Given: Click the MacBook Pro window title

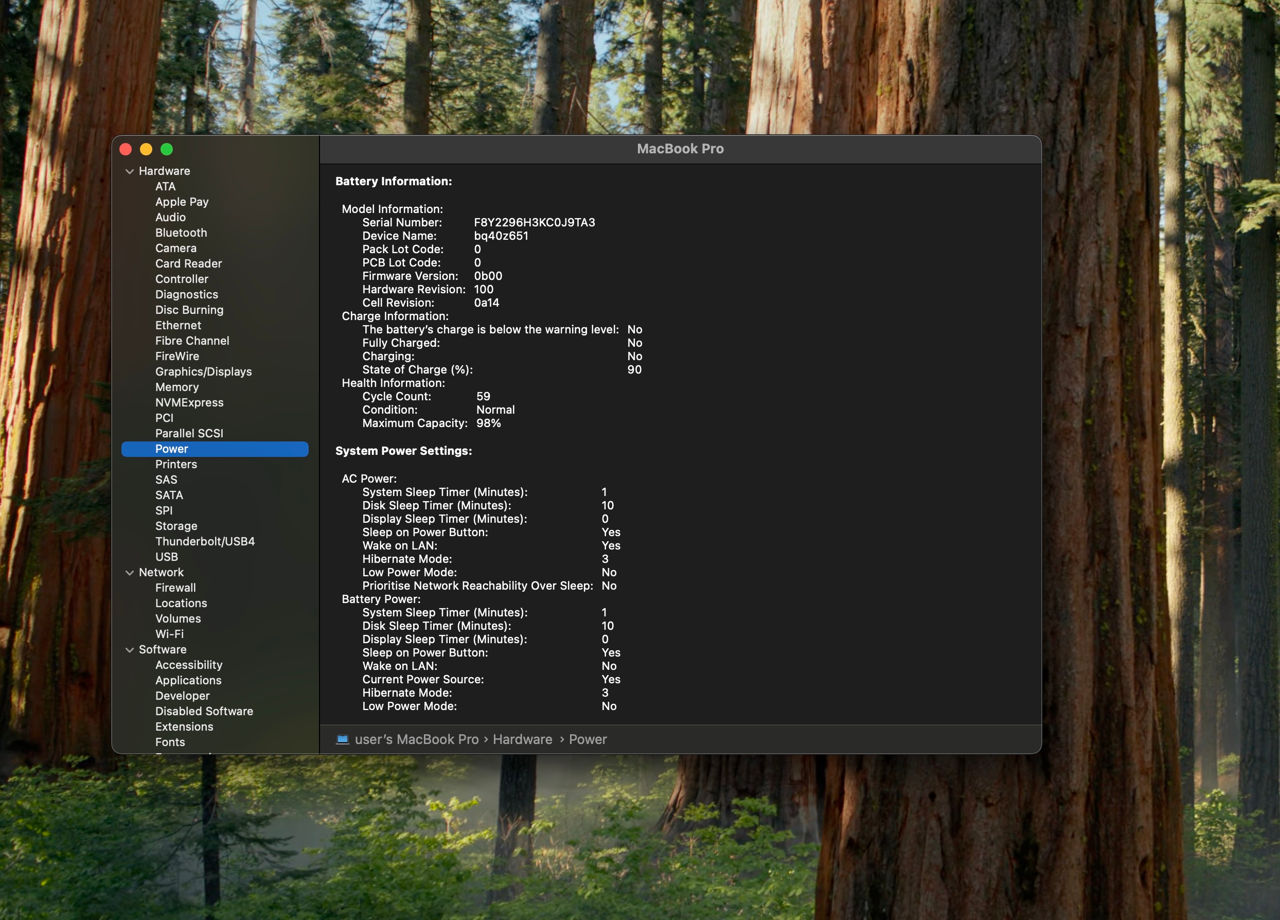Looking at the screenshot, I should (680, 149).
